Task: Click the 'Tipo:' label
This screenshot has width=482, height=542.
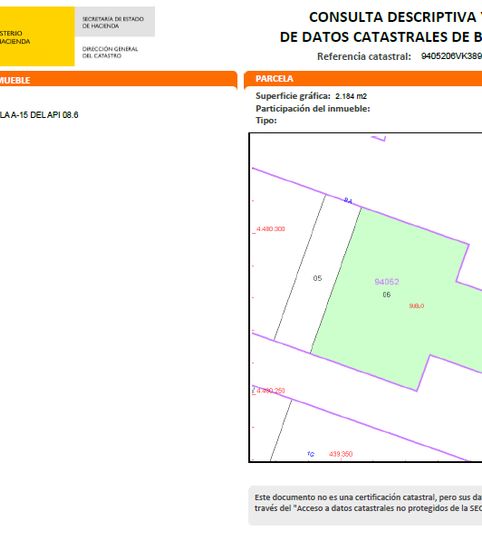Action: pyautogui.click(x=266, y=120)
